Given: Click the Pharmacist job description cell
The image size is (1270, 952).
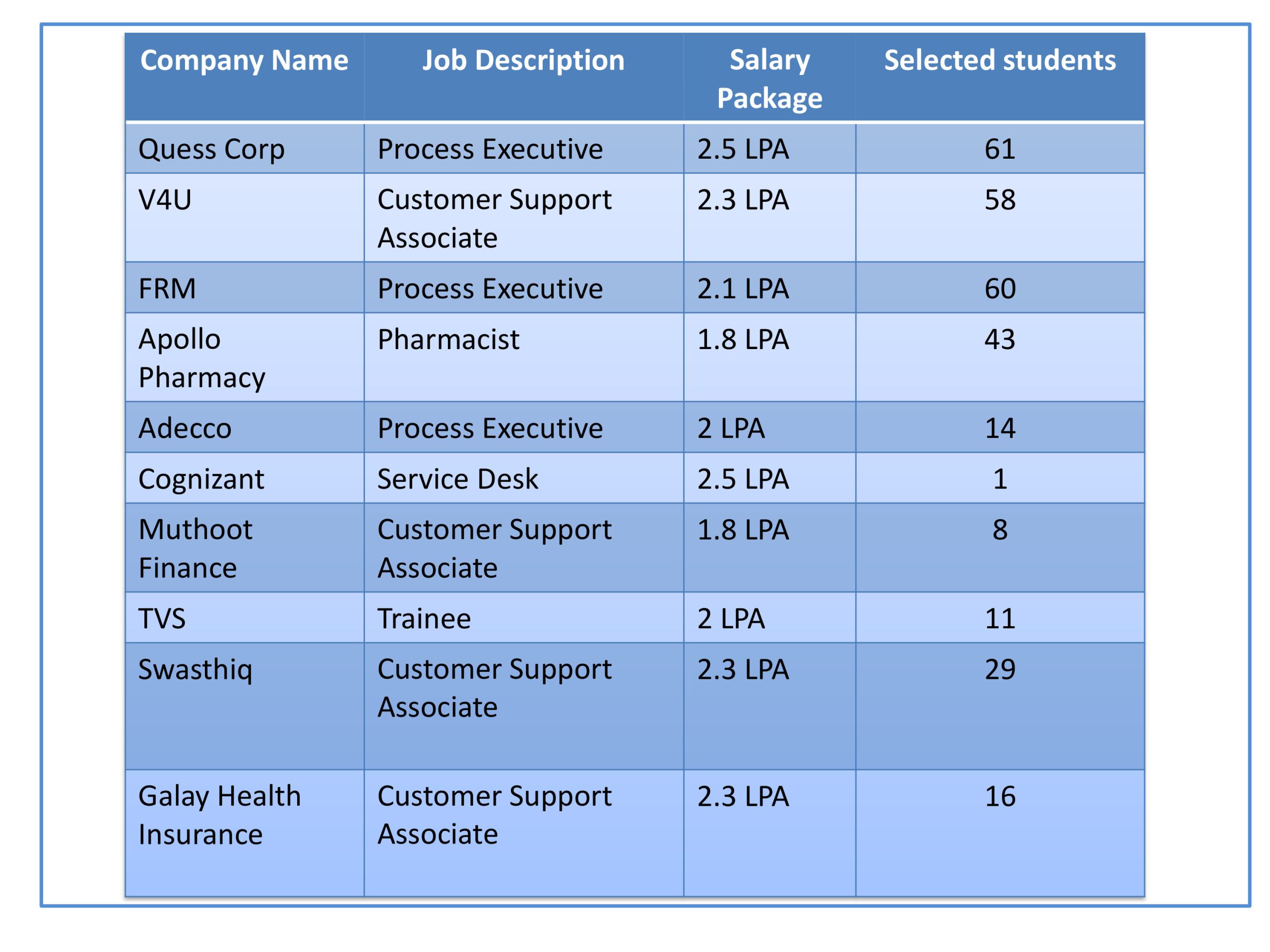Looking at the screenshot, I should click(x=448, y=340).
